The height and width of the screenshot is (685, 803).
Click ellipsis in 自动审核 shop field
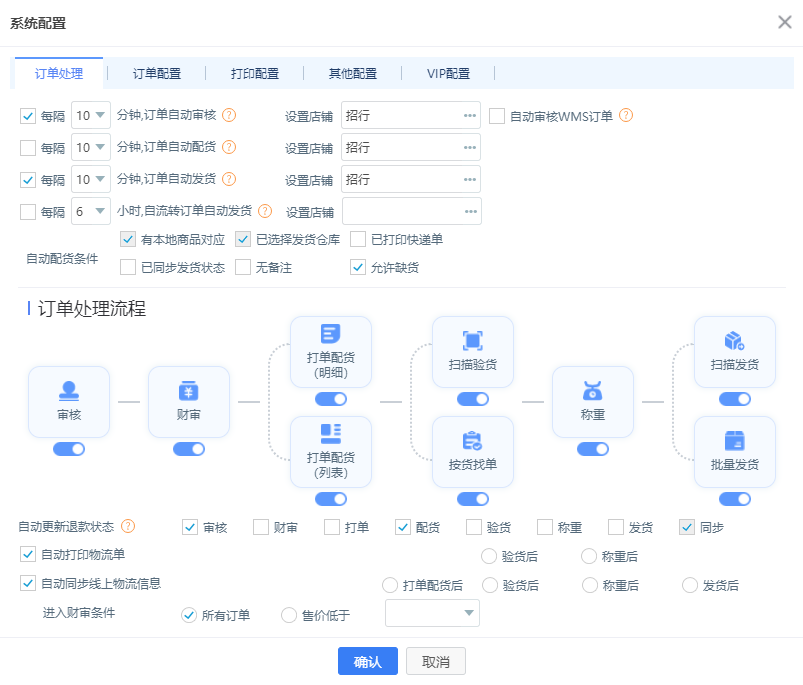coord(470,116)
